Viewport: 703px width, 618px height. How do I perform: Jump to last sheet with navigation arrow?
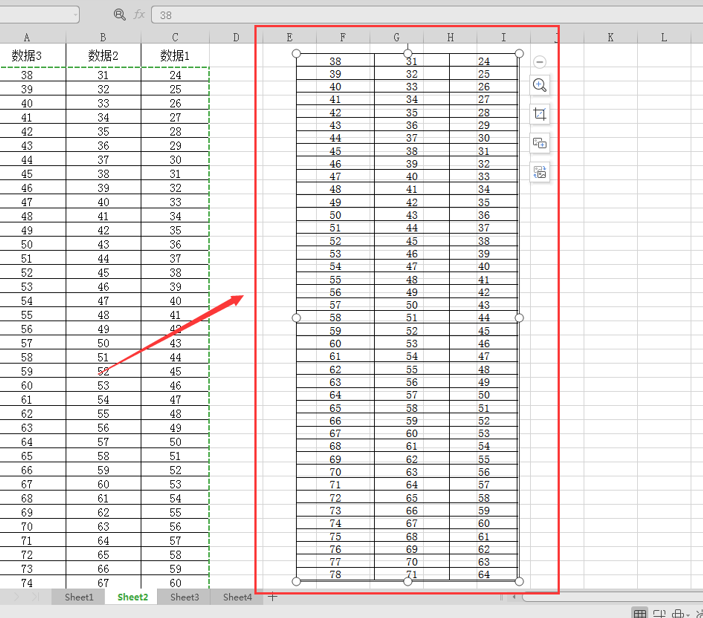35,597
